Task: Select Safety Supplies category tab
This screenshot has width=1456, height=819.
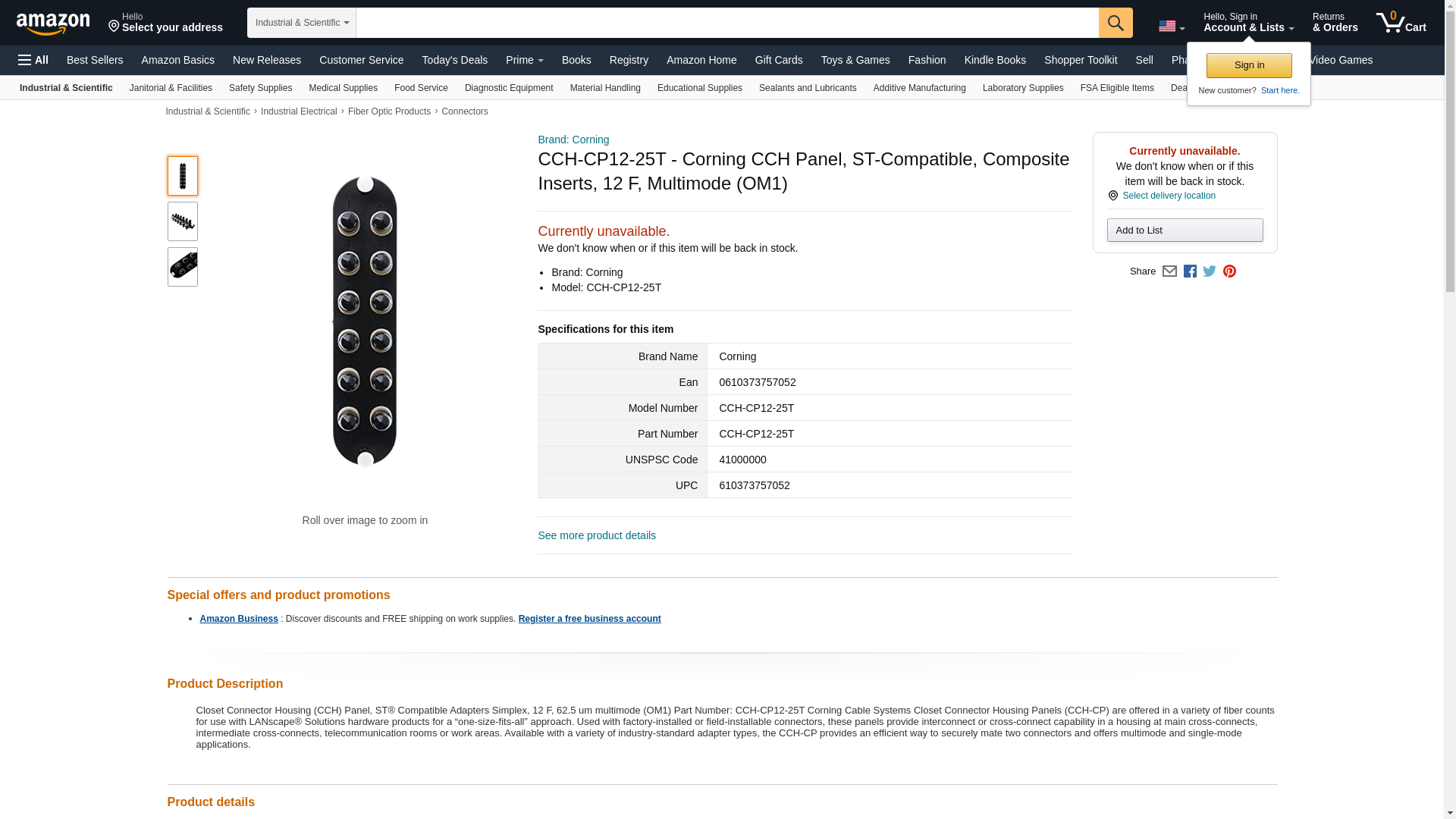Action: tap(260, 88)
